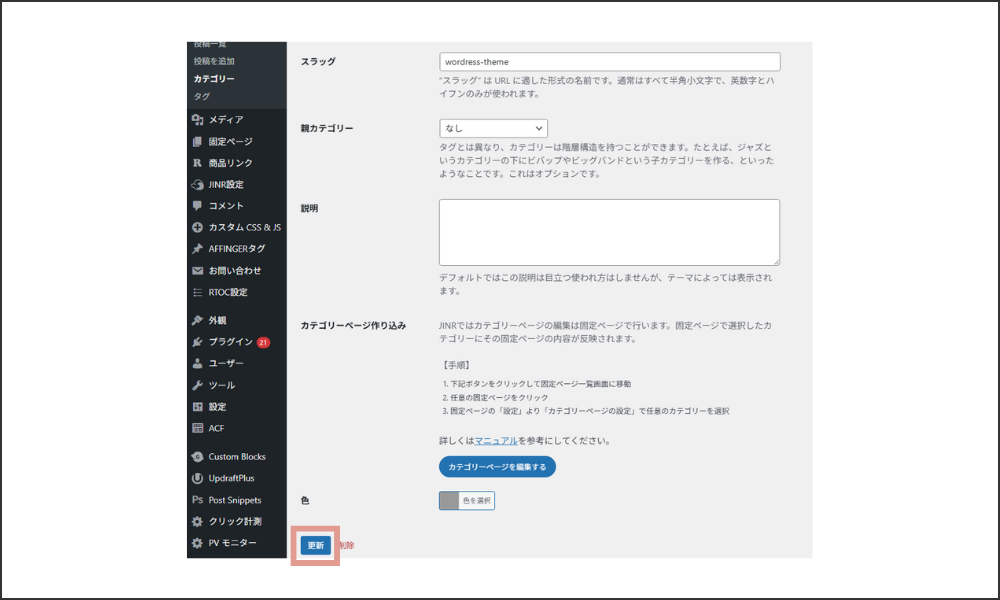Click the Custom Blocks icon
Viewport: 1000px width, 600px height.
point(197,457)
